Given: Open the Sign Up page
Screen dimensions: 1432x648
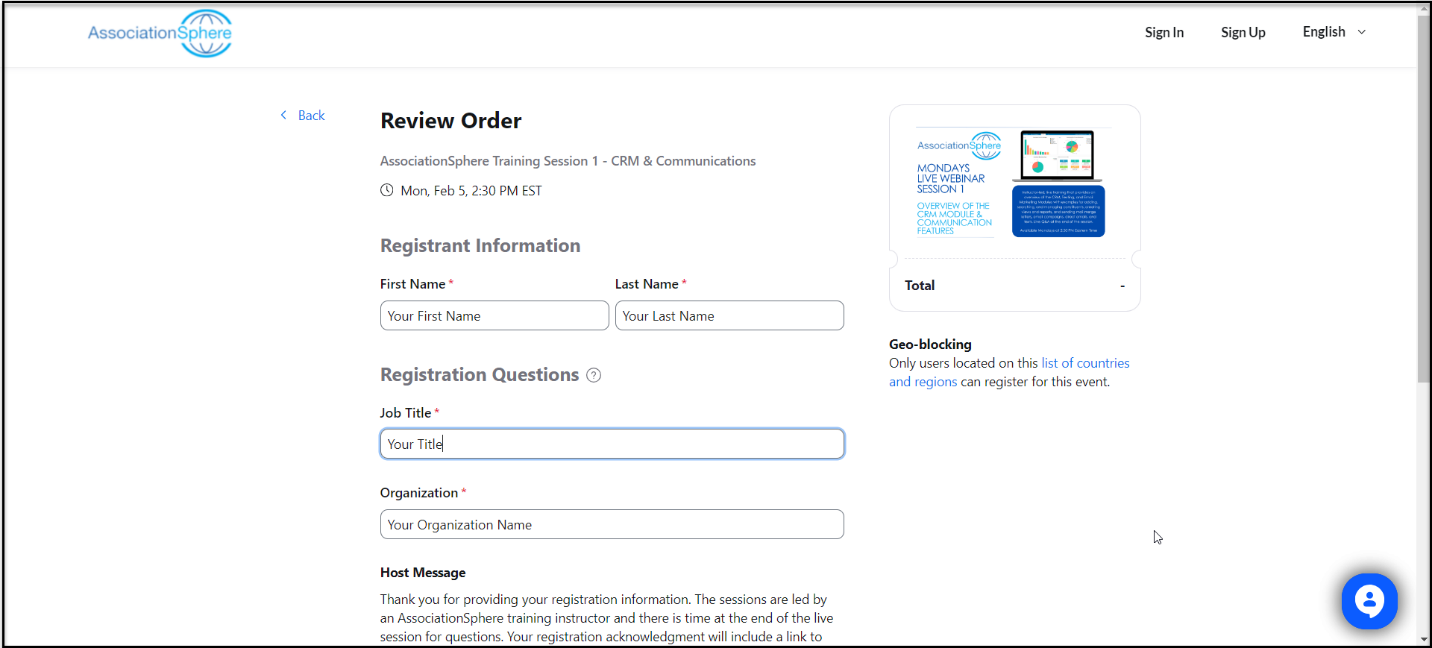Looking at the screenshot, I should coord(1243,32).
